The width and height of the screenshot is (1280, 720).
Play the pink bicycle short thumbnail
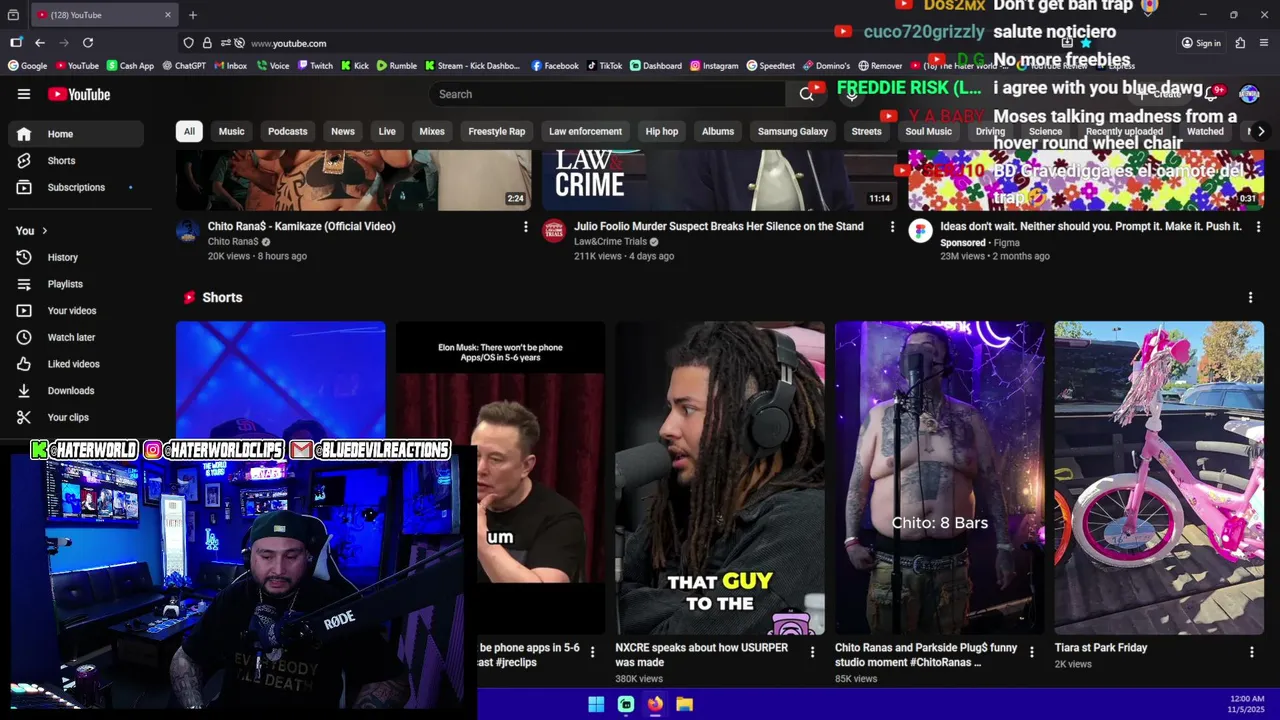coord(1159,478)
